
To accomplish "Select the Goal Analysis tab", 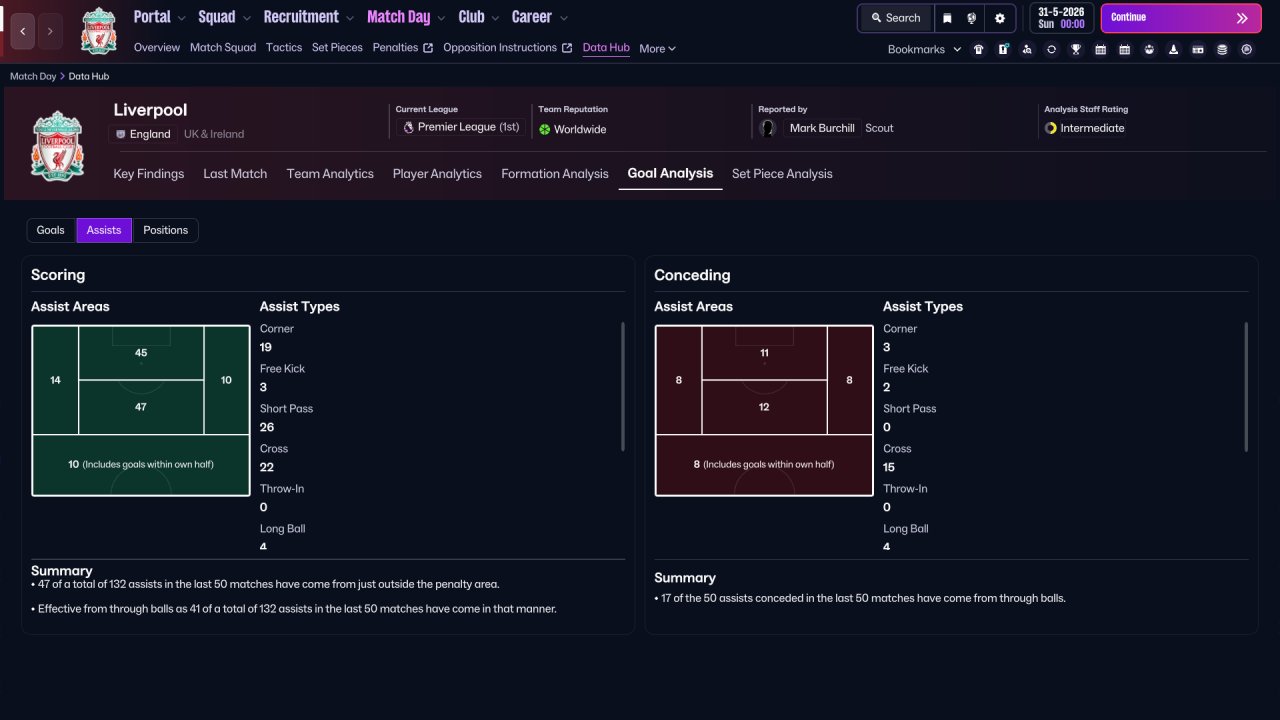I will point(670,173).
